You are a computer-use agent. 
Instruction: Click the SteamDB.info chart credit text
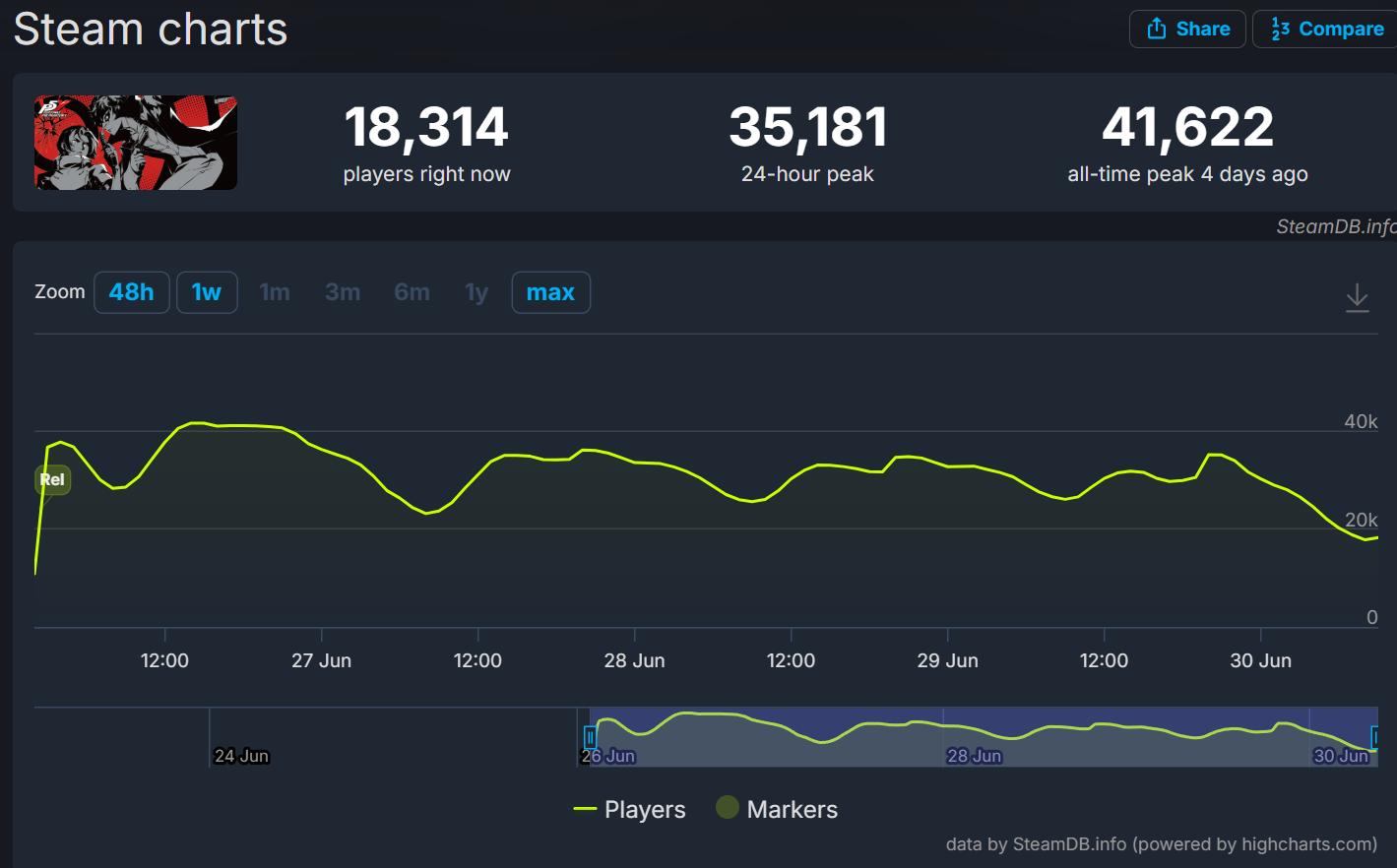pos(1336,226)
